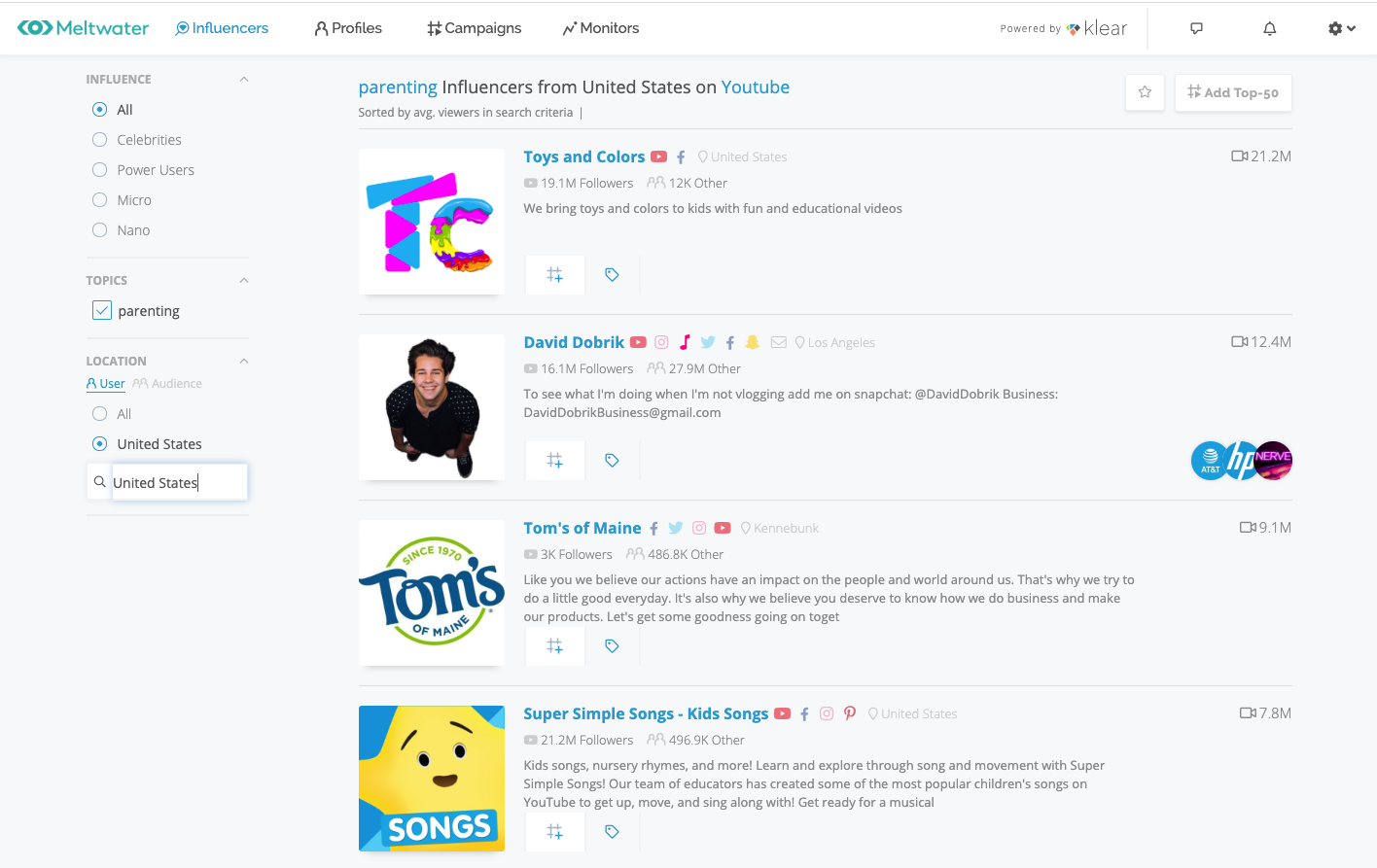Click the Add Top-50 button

pos(1233,92)
